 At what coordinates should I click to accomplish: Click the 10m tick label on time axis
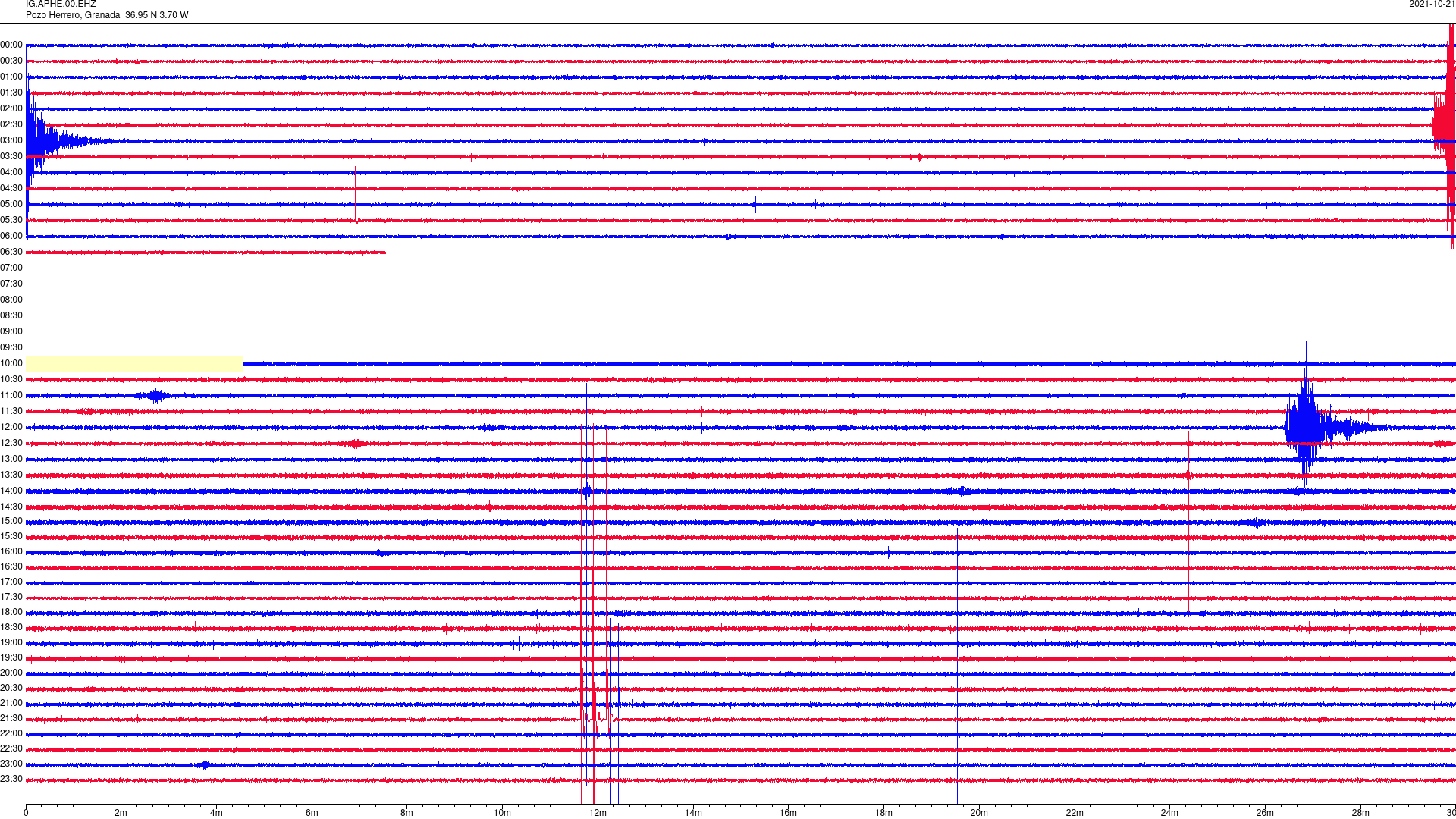click(503, 813)
